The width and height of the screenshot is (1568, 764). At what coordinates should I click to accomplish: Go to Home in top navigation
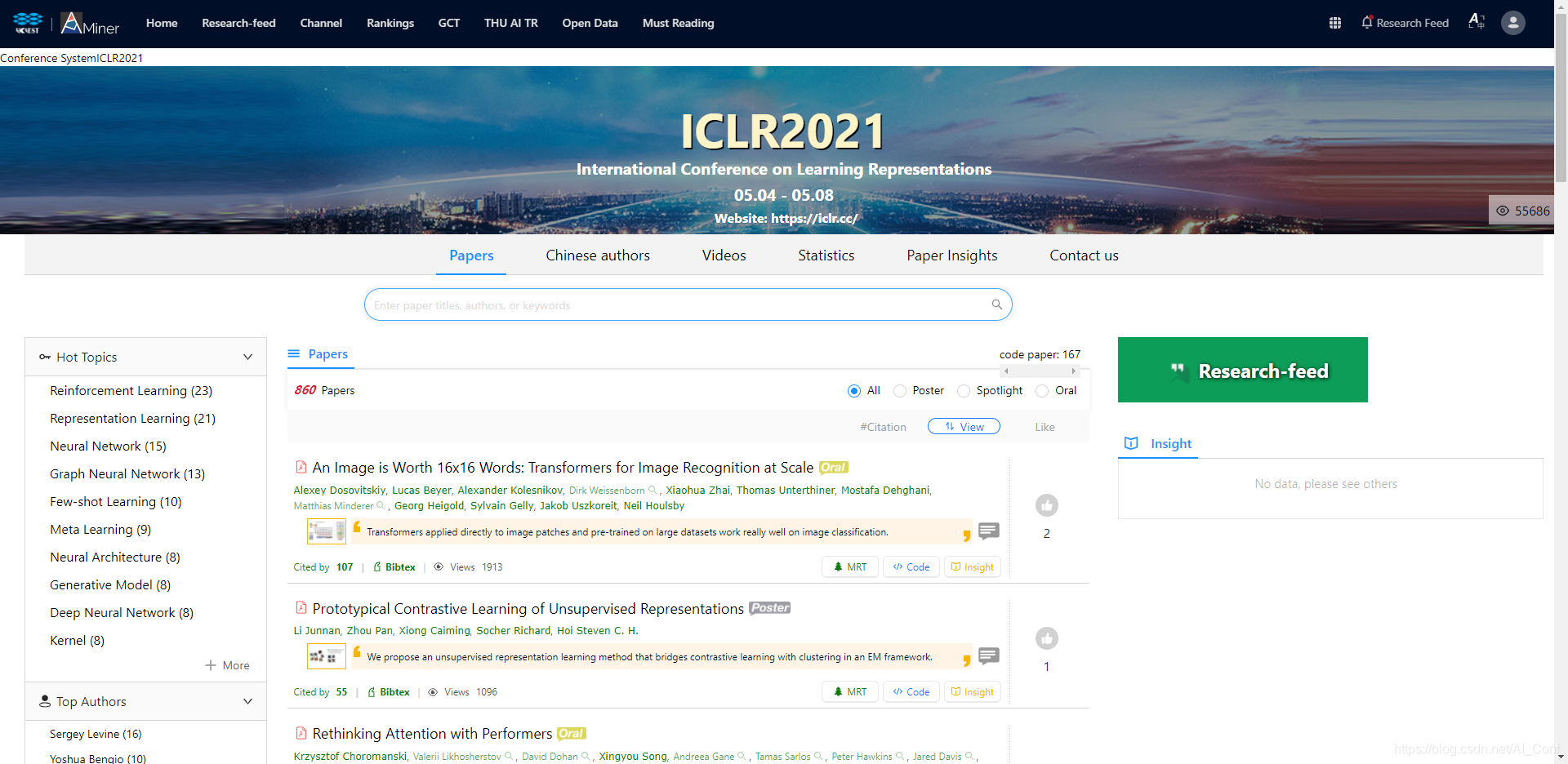162,23
